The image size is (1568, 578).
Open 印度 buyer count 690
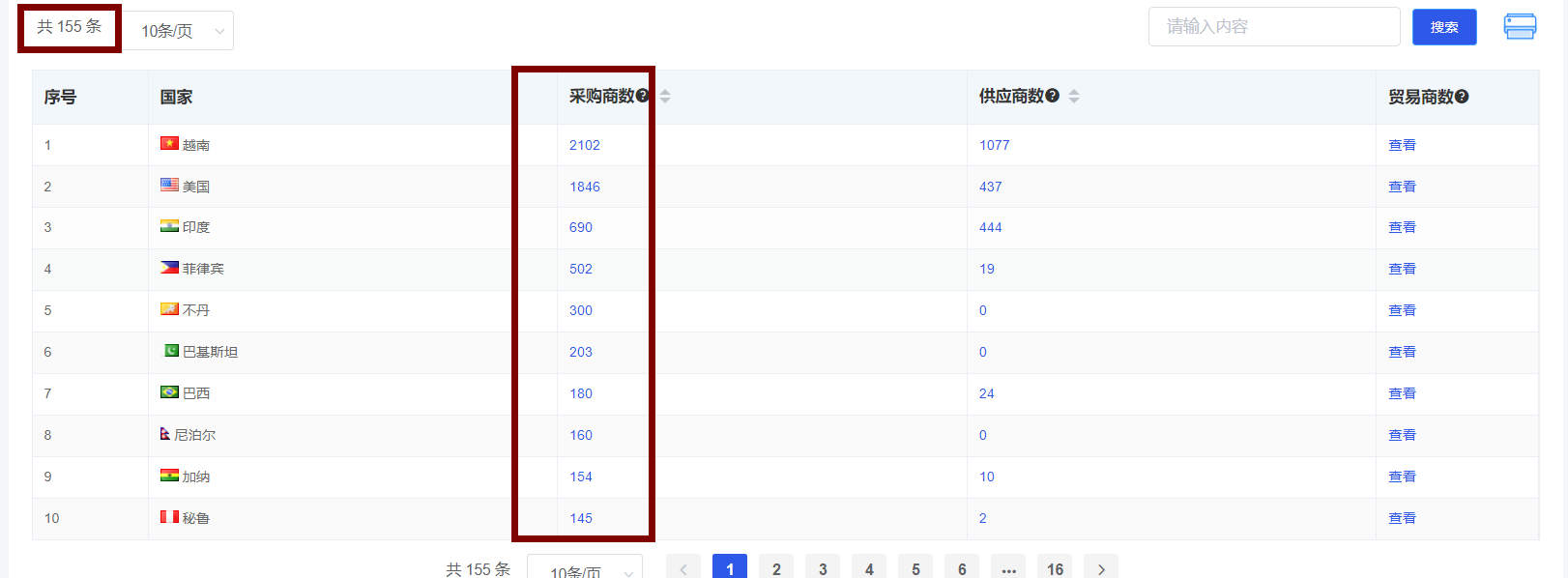click(581, 227)
